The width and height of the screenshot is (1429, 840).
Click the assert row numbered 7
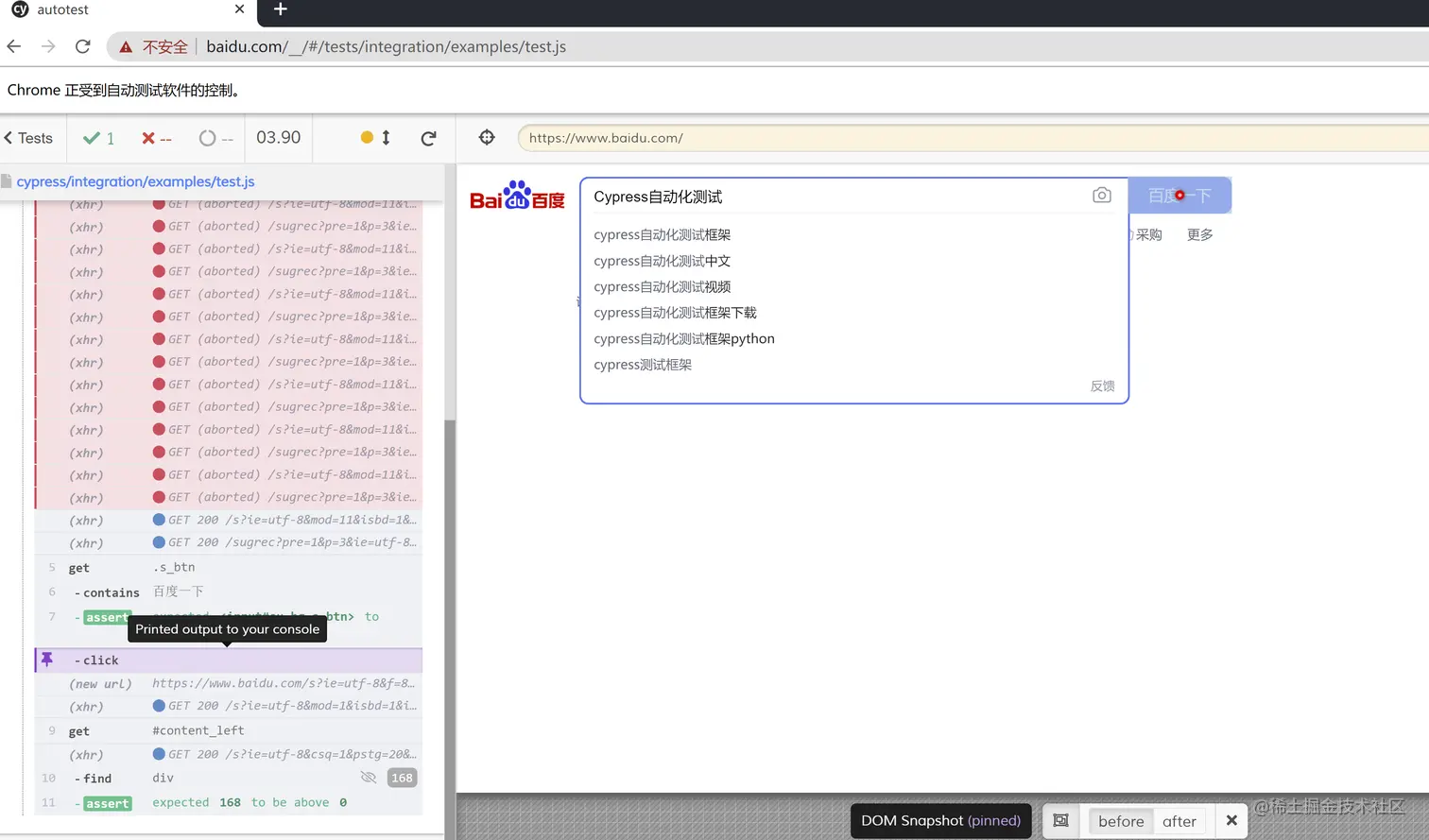(229, 617)
